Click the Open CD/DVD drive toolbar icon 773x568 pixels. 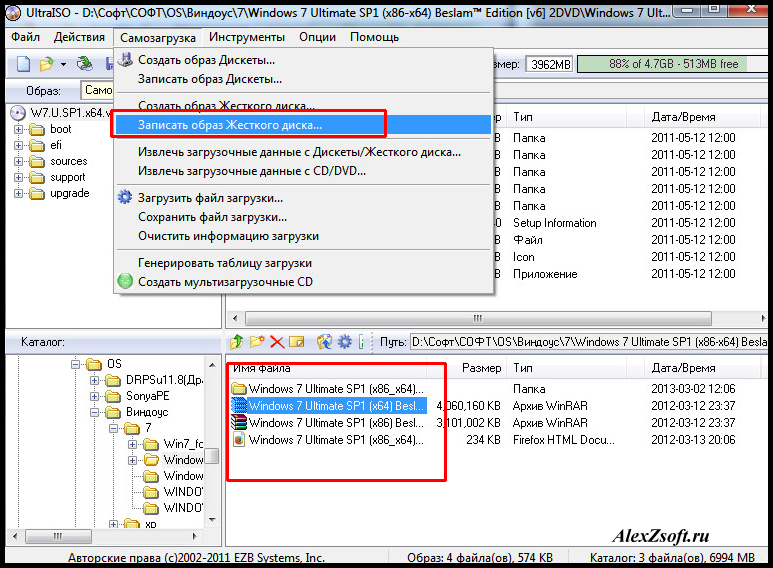click(x=85, y=64)
